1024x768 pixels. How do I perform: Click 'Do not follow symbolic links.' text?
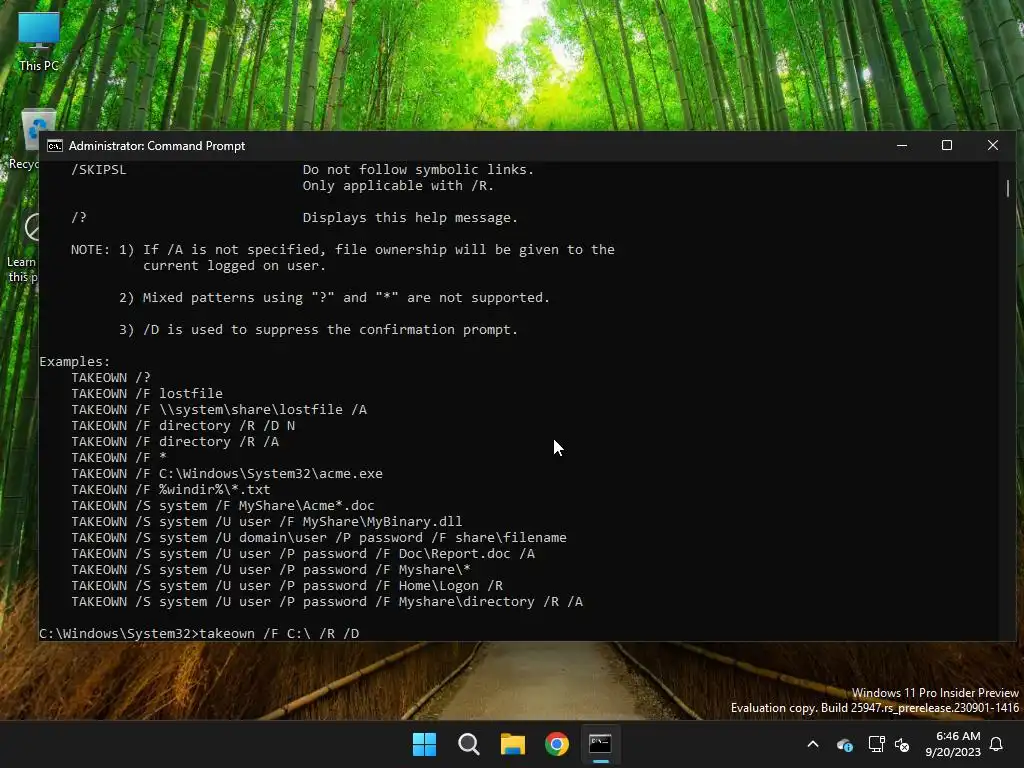pos(418,170)
